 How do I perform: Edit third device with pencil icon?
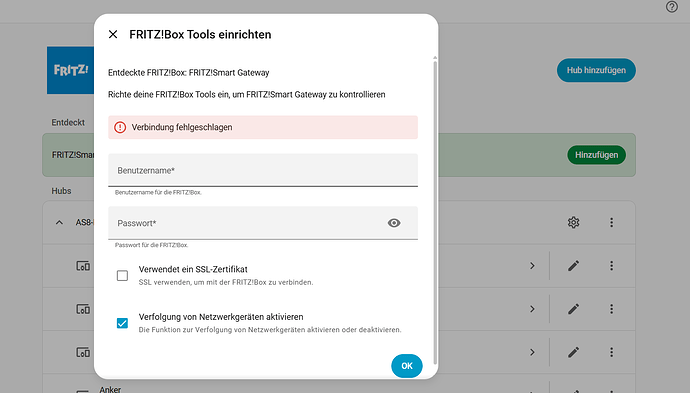point(573,352)
